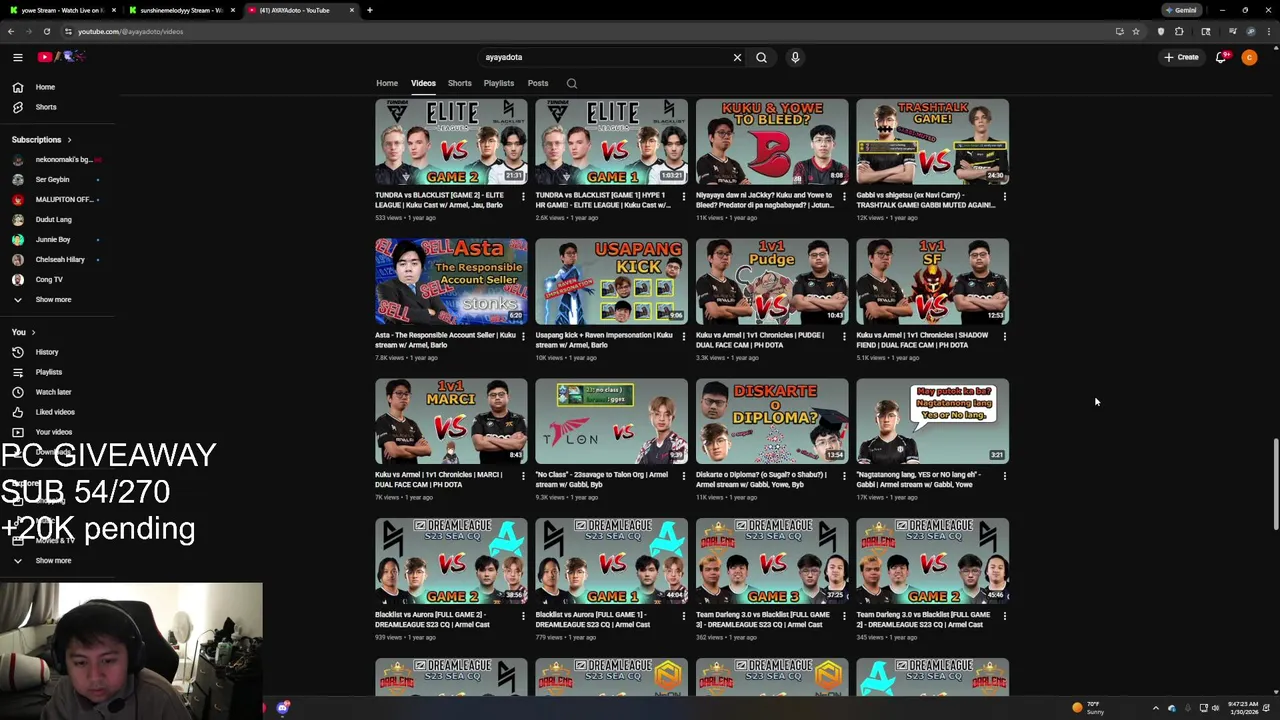The width and height of the screenshot is (1280, 720).
Task: Expand the You section header
Action: point(24,332)
